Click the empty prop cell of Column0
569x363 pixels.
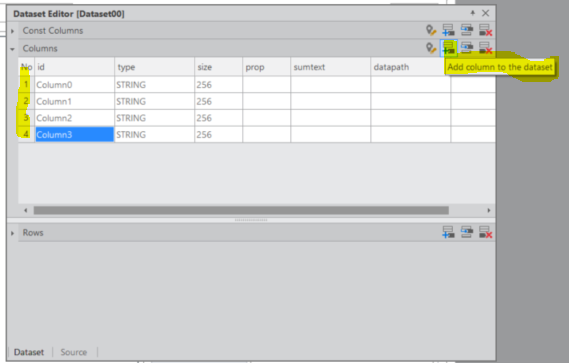pyautogui.click(x=266, y=85)
